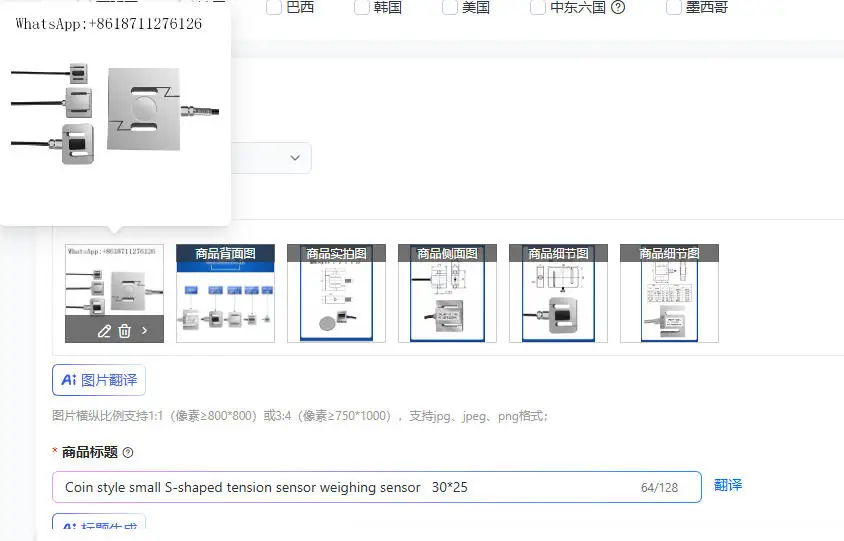Select the 商品实拍图 thumbnail
Image resolution: width=844 pixels, height=541 pixels.
336,293
